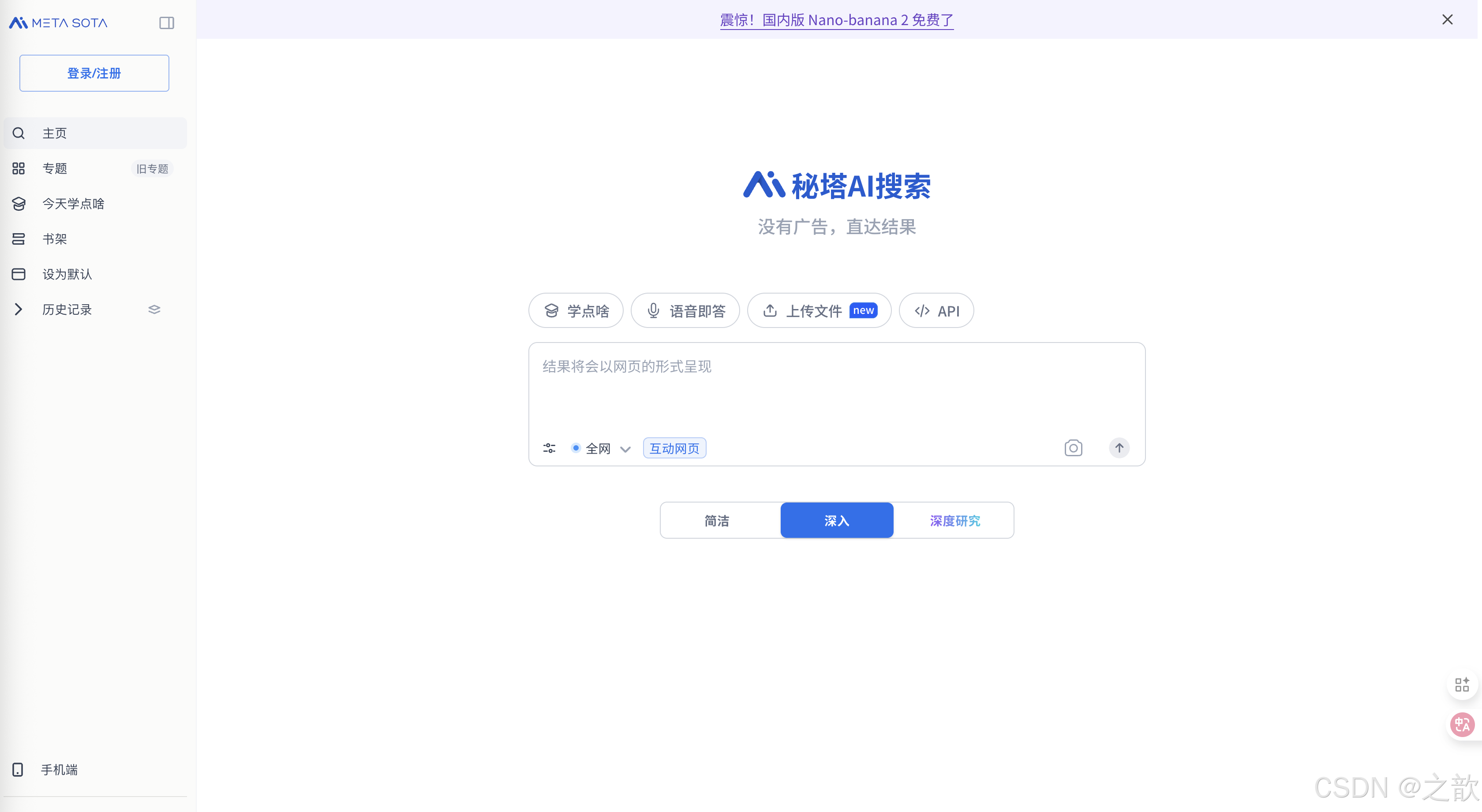This screenshot has width=1482, height=812.
Task: Click the submit arrow to start searching
Action: [x=1119, y=448]
